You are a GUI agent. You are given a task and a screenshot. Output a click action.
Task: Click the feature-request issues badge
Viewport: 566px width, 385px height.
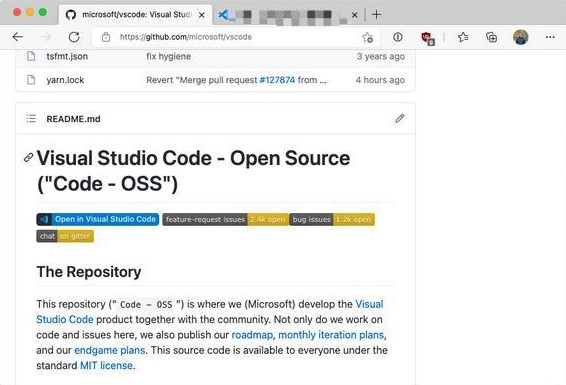point(225,219)
